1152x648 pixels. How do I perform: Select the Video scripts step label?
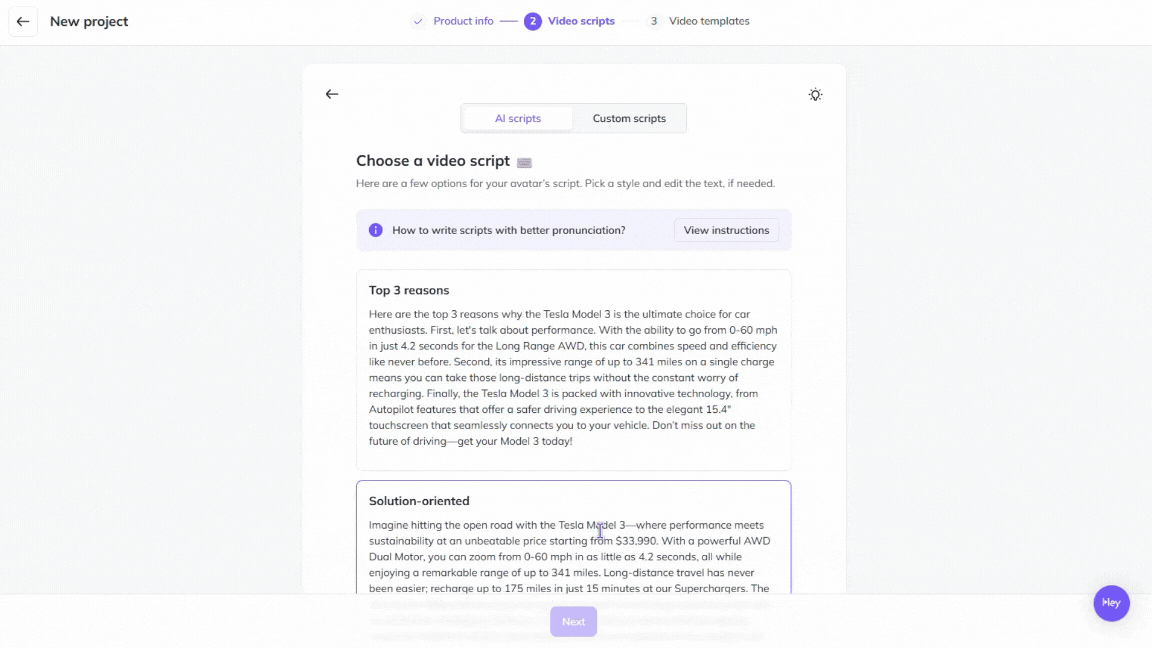(581, 21)
